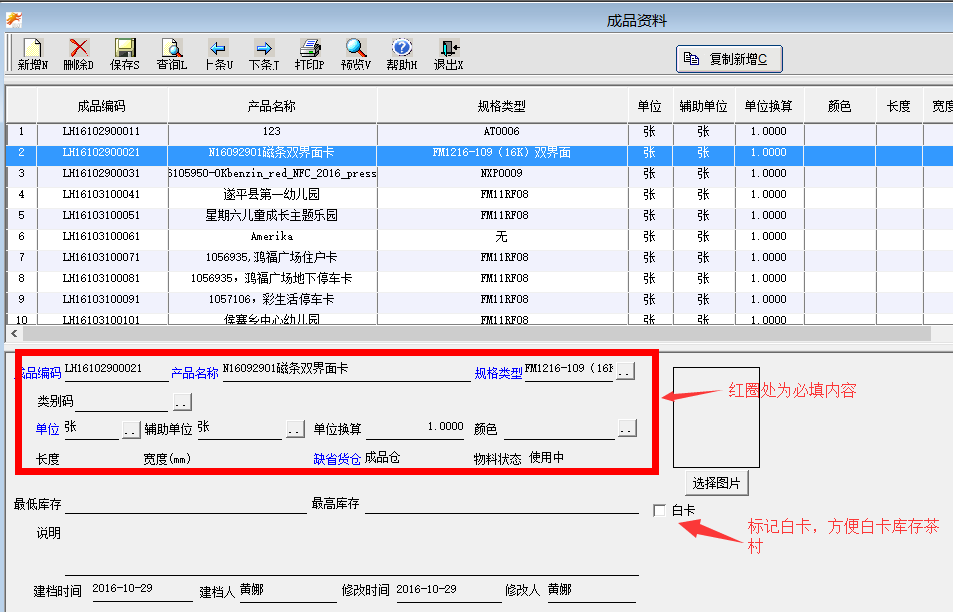Open the 帮助H help icon
Screen dimensions: 953x612
coord(402,54)
